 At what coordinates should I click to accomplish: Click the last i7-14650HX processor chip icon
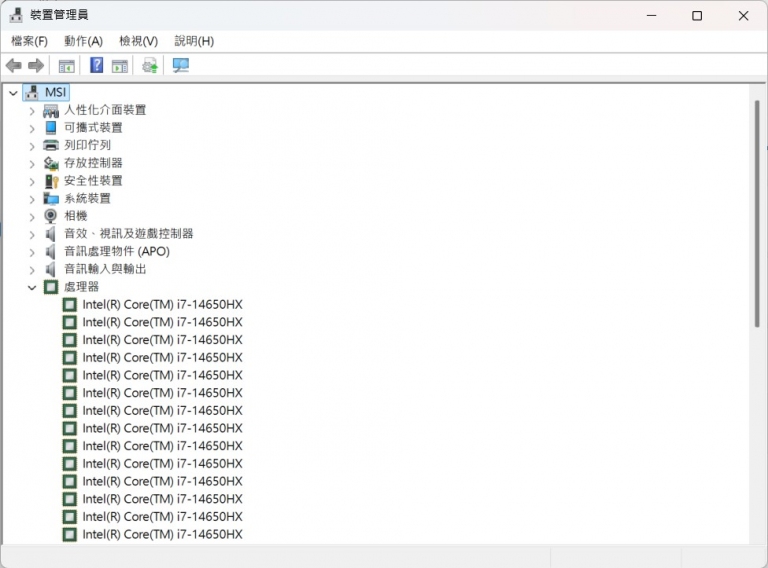pyautogui.click(x=70, y=534)
